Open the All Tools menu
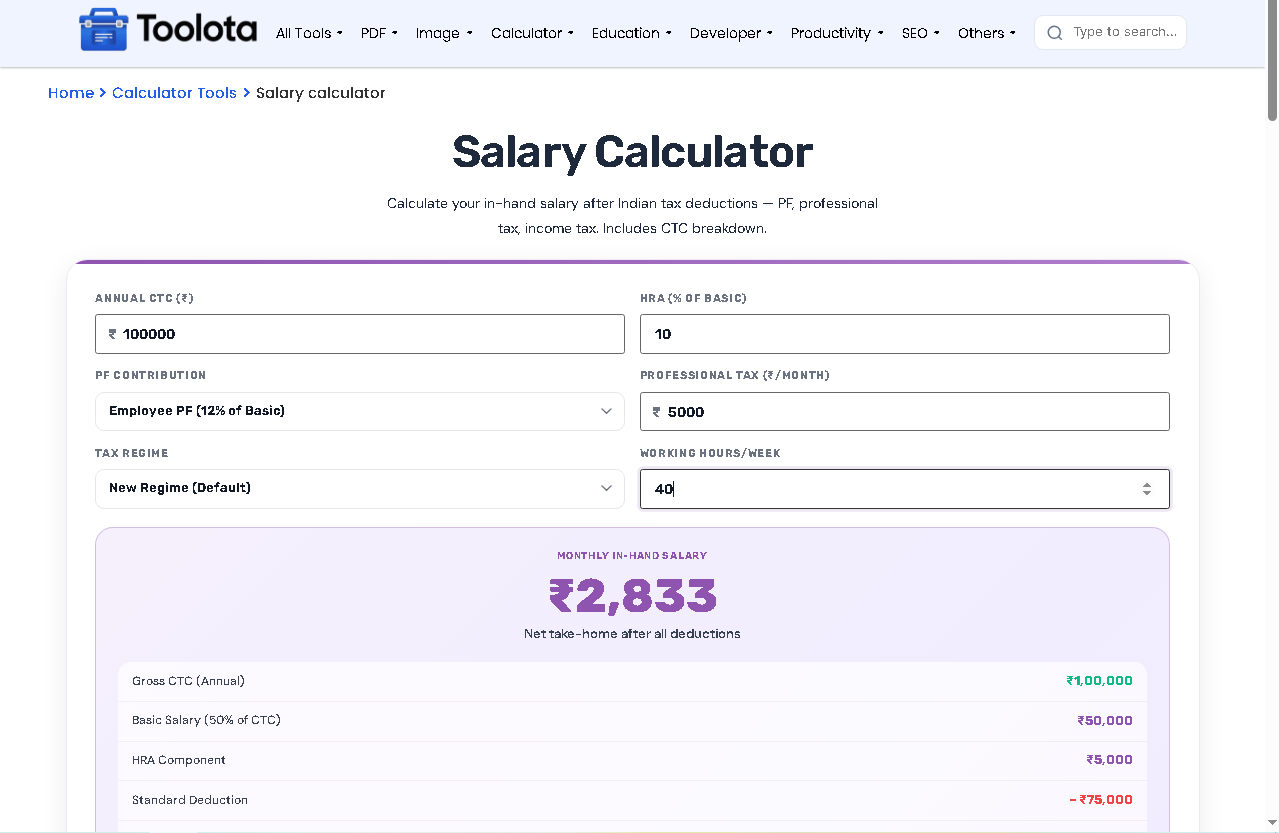The image size is (1279, 833). (309, 33)
